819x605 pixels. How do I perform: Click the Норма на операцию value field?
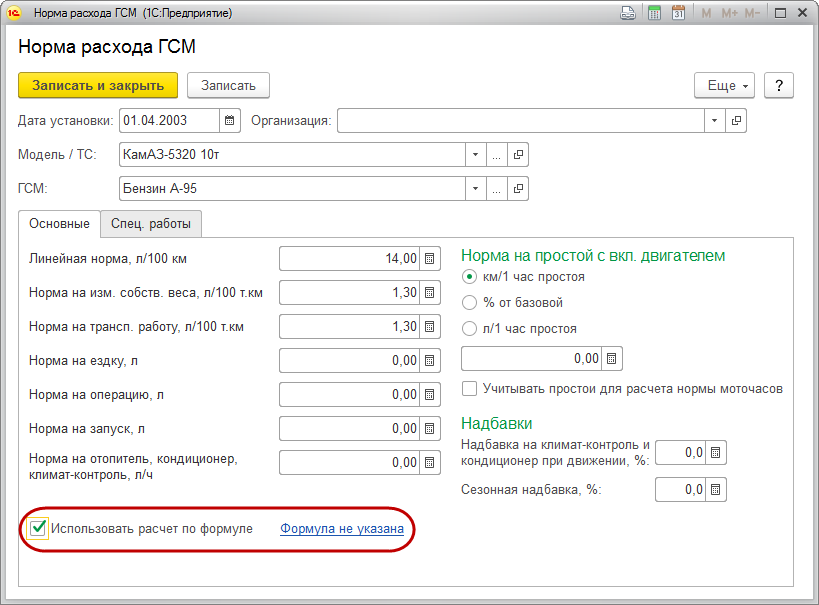pos(350,394)
